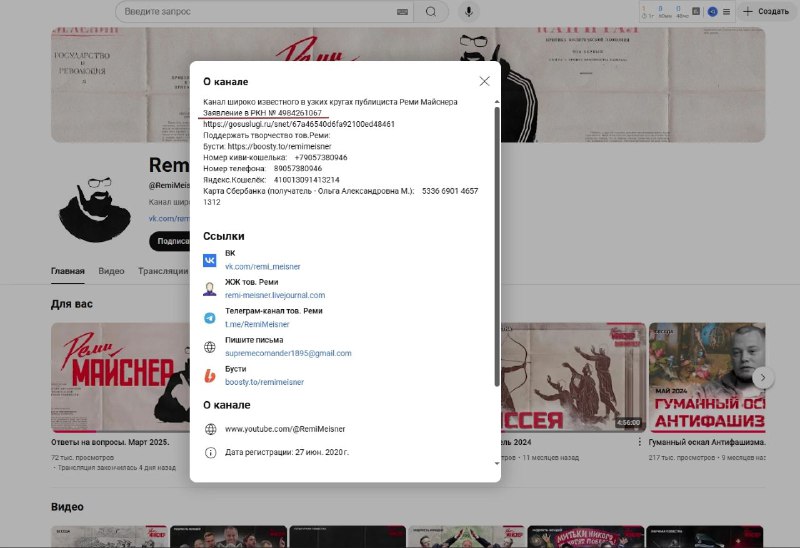Image resolution: width=800 pixels, height=548 pixels.
Task: Open the Гуманный оскал Антифашизма thumbnail
Action: click(707, 377)
